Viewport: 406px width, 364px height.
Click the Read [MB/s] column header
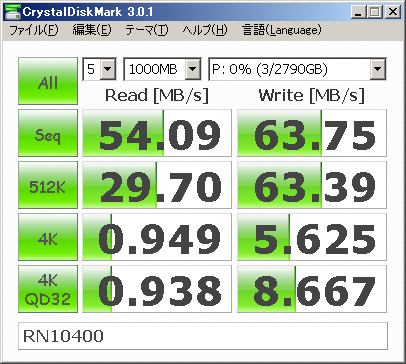click(157, 96)
